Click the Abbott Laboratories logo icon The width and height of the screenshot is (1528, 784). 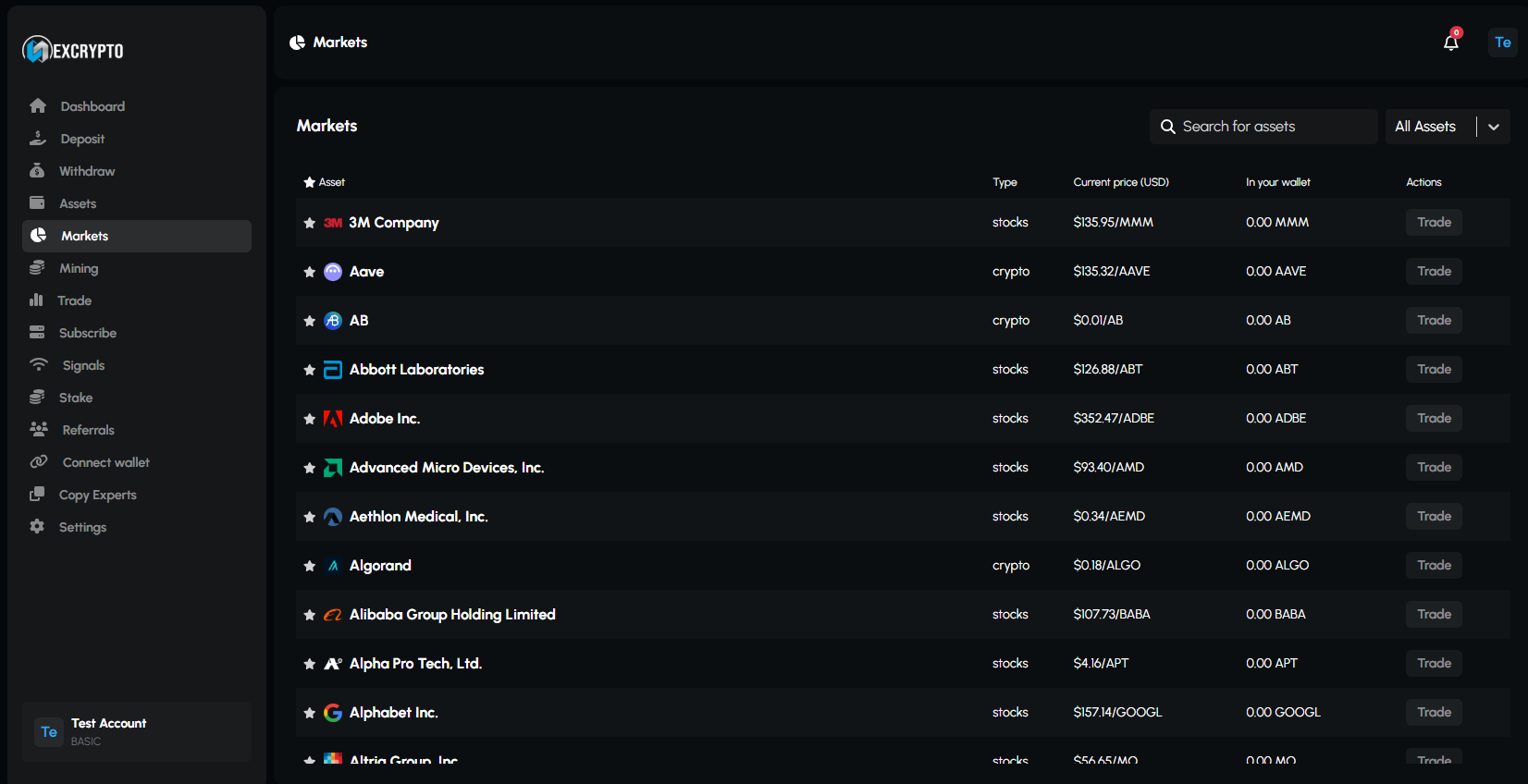(x=333, y=370)
